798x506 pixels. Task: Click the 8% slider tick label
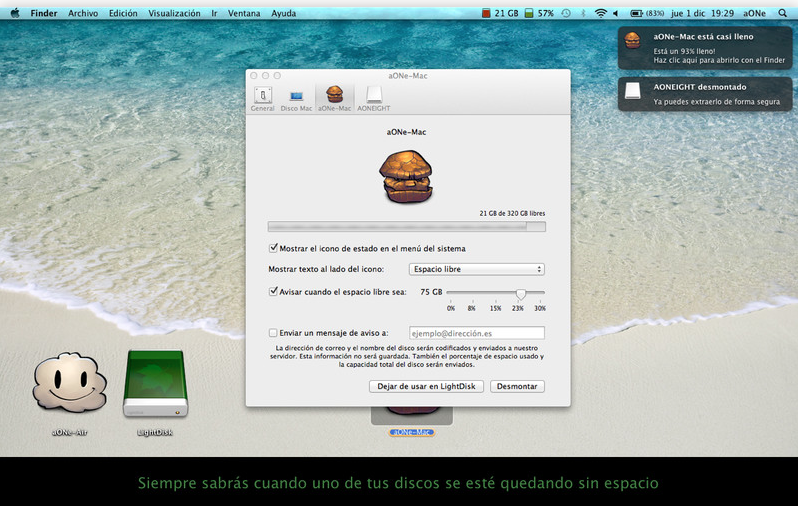click(472, 308)
